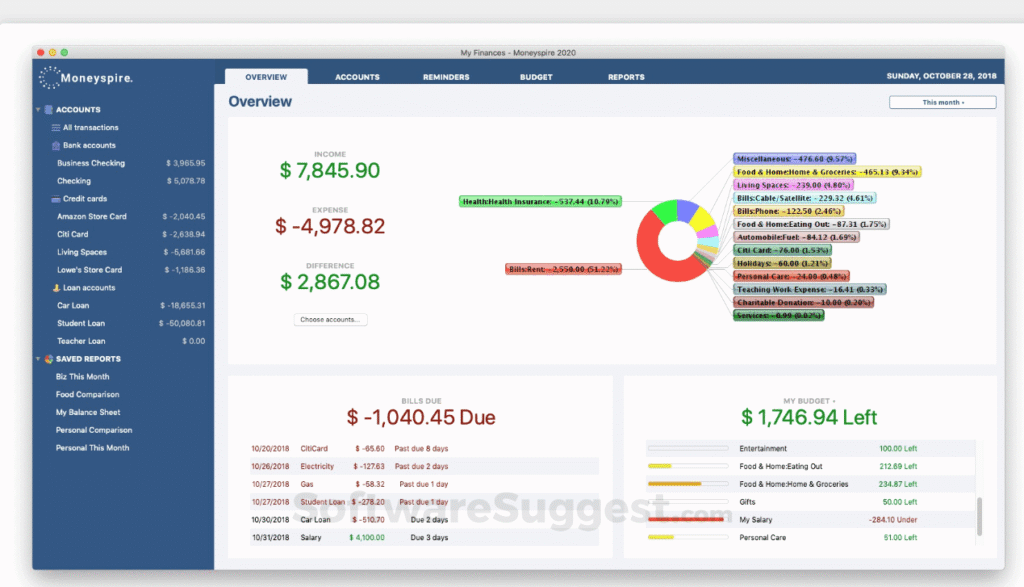Click the Bills:Cable/Satellite chart label
The height and width of the screenshot is (587, 1024).
[805, 198]
